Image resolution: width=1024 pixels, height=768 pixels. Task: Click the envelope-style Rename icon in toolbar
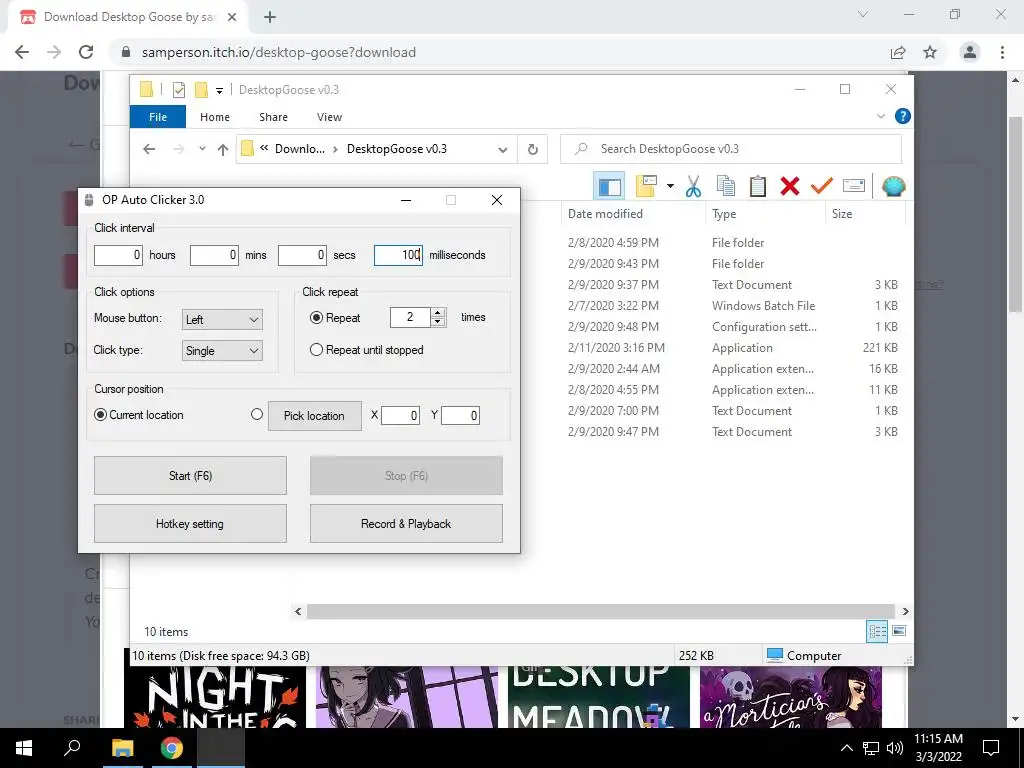click(854, 186)
